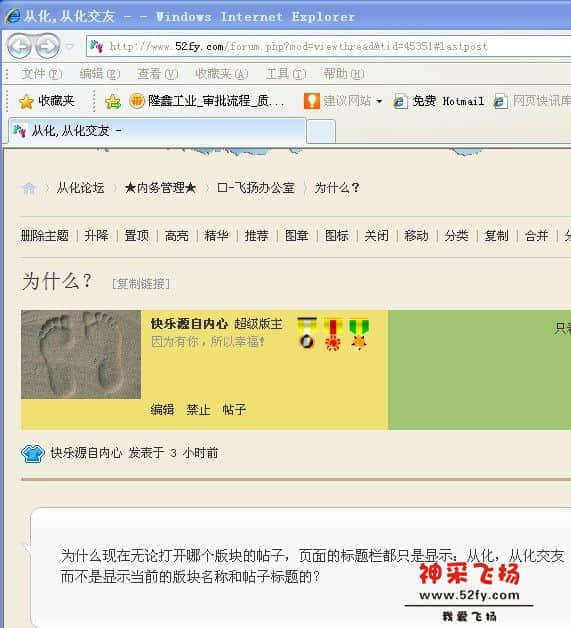Click the red-ribbon medal icon
This screenshot has width=571, height=628.
point(333,334)
